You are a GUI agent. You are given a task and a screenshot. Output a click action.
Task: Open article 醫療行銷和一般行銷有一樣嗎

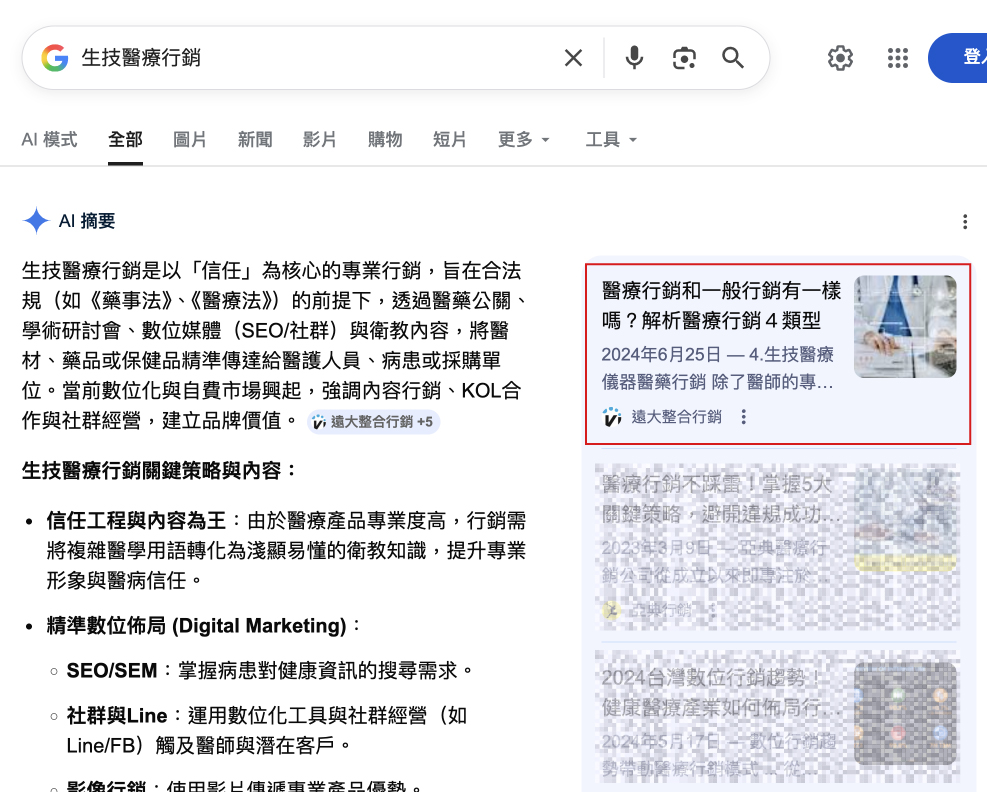coord(721,305)
